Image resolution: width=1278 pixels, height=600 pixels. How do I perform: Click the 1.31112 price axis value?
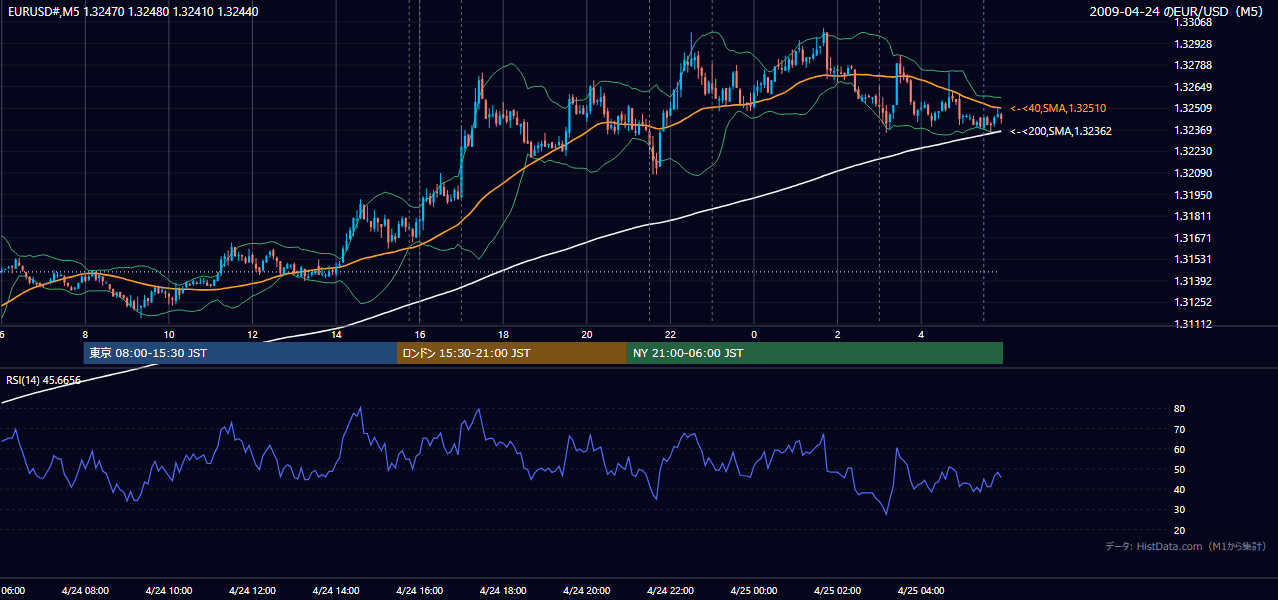pos(1193,324)
